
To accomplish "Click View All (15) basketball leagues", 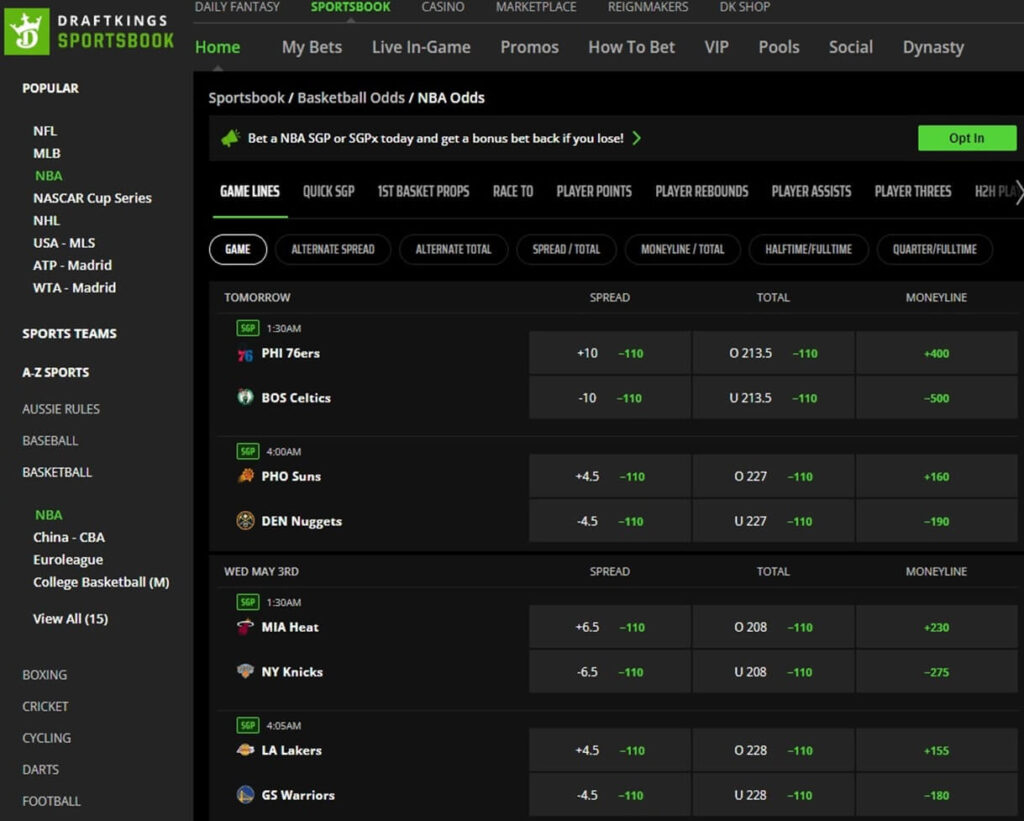I will [x=71, y=619].
